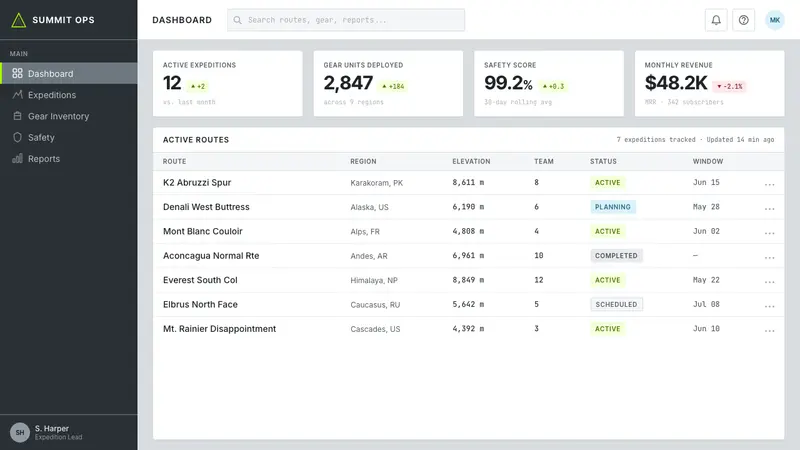Open the Gear Units Deployed stat card

click(x=388, y=83)
